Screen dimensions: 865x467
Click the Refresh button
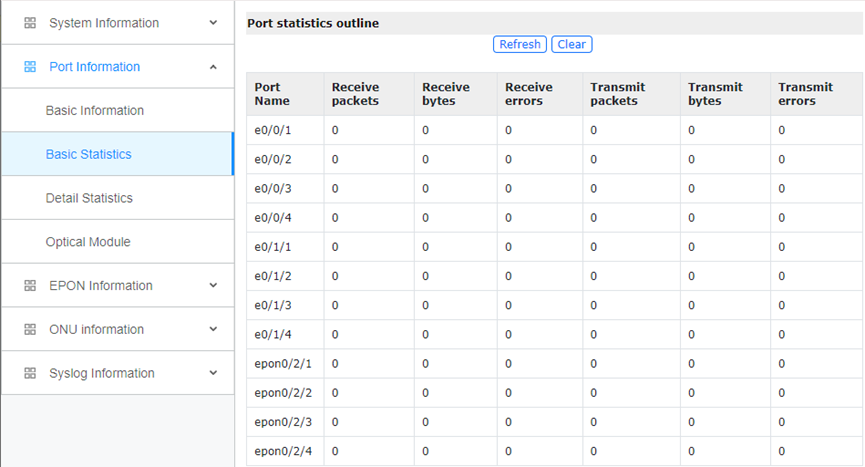point(520,44)
